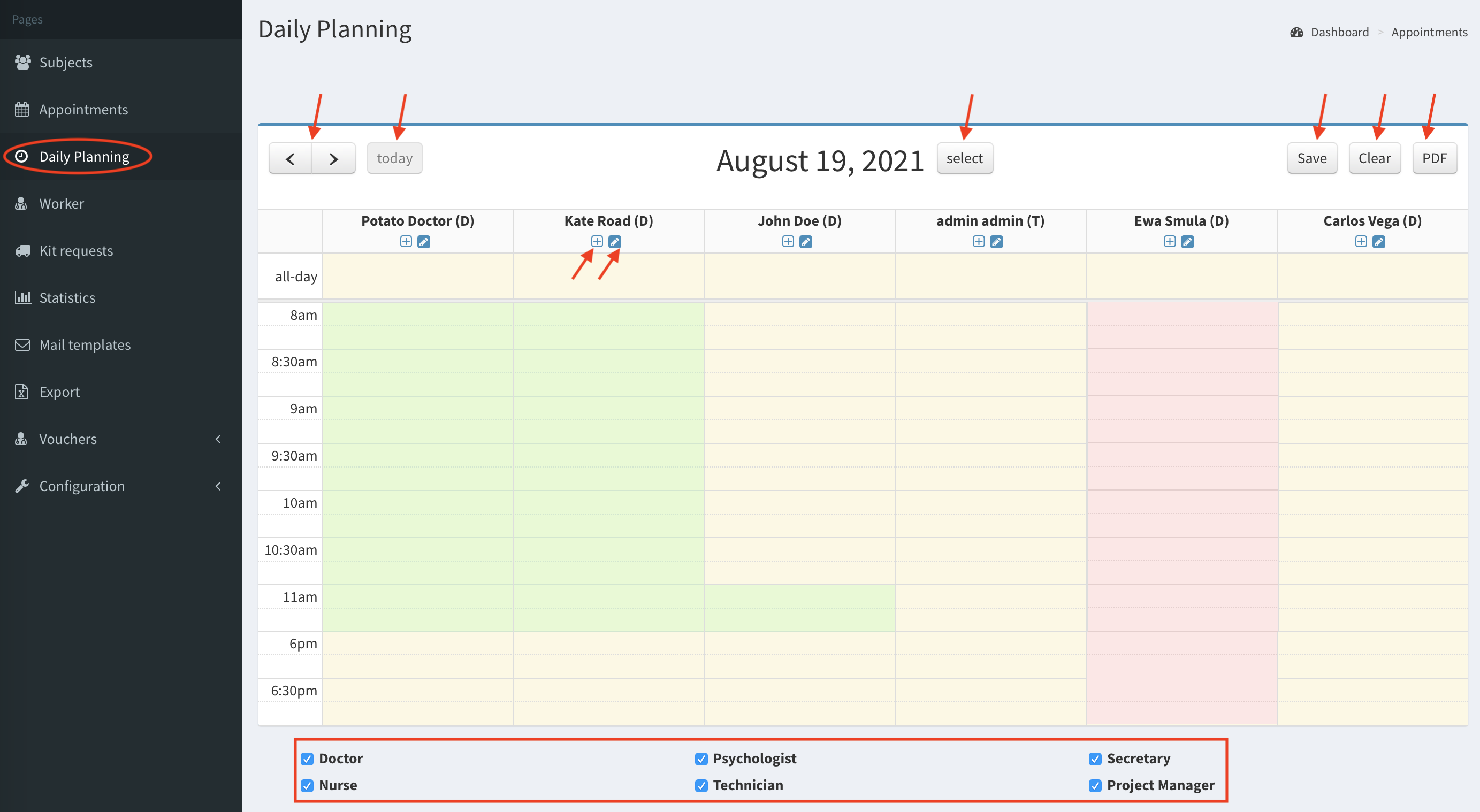Open Kit requests in sidebar
The width and height of the screenshot is (1480, 812).
tap(76, 250)
